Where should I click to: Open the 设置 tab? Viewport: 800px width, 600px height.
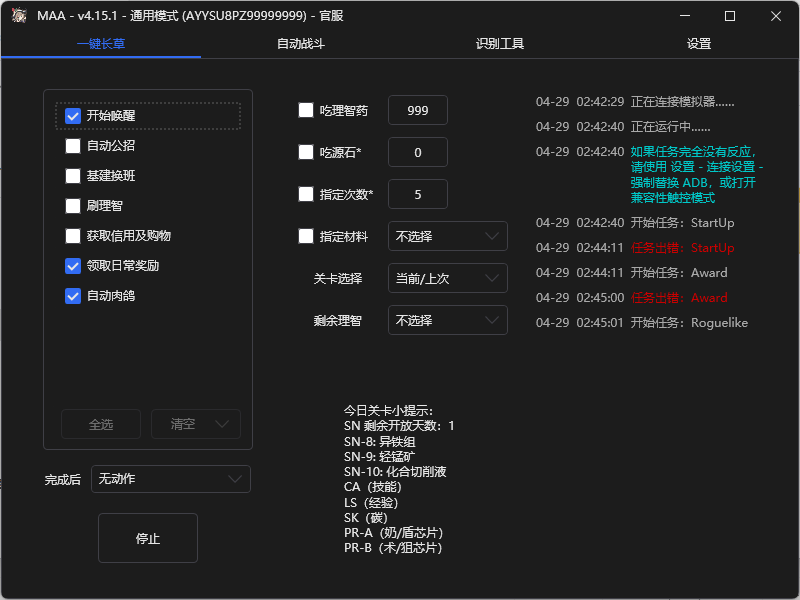[x=698, y=44]
